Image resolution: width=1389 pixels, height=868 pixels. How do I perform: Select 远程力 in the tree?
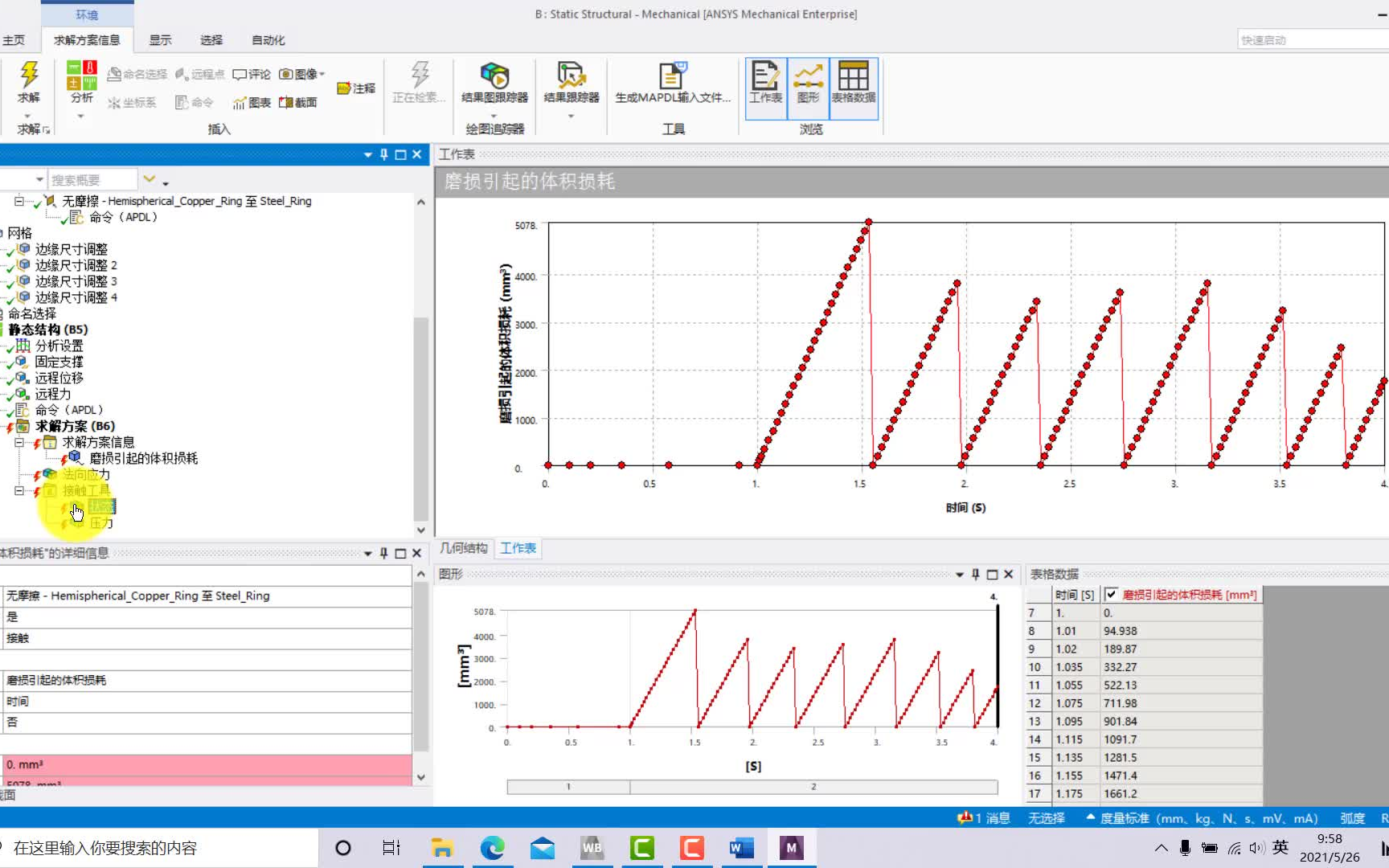pyautogui.click(x=53, y=394)
